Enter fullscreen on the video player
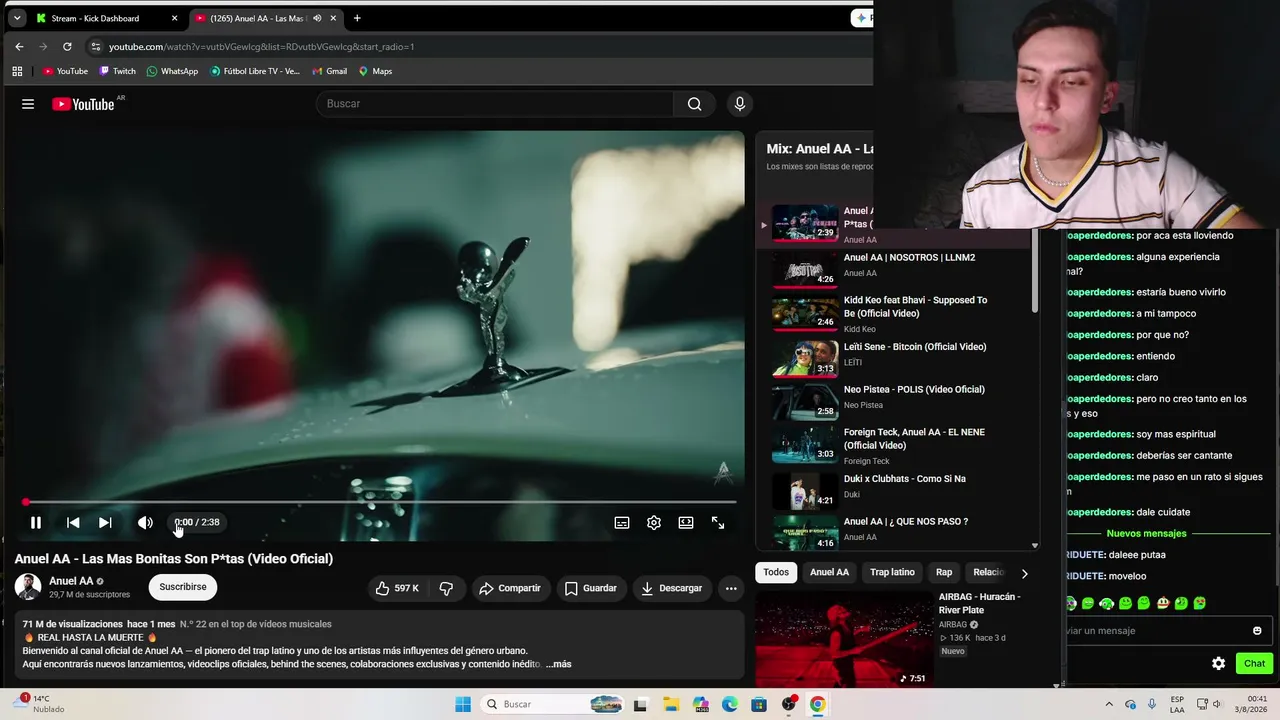Viewport: 1280px width, 720px height. pyautogui.click(x=718, y=522)
